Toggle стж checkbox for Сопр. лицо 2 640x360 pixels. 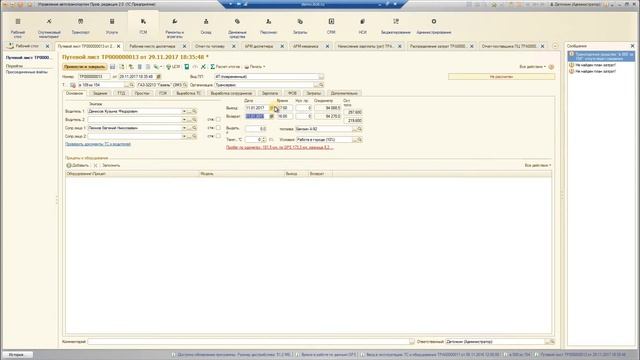(x=218, y=136)
